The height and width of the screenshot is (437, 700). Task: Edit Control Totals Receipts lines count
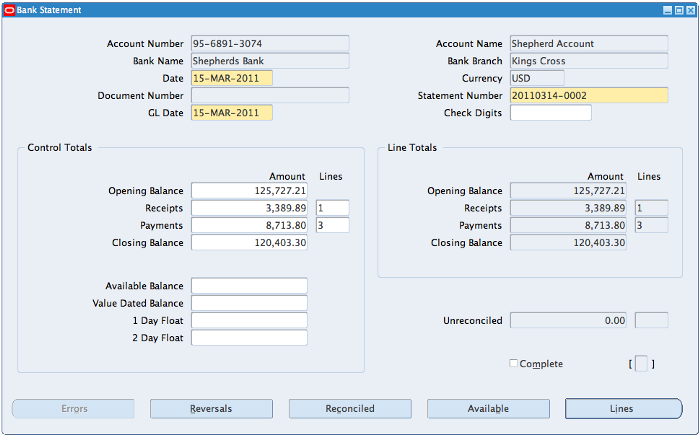333,208
